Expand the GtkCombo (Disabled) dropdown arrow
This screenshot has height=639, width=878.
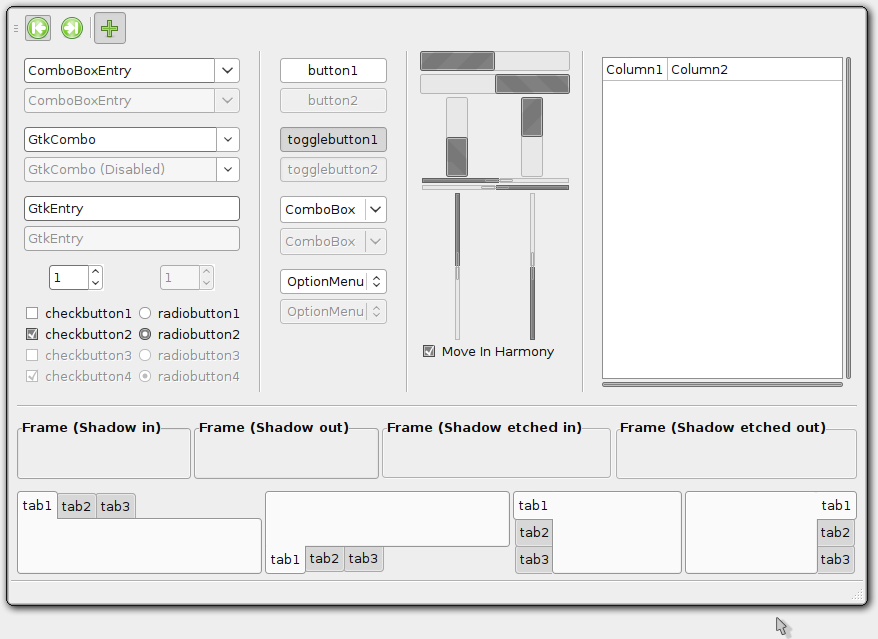tap(228, 170)
